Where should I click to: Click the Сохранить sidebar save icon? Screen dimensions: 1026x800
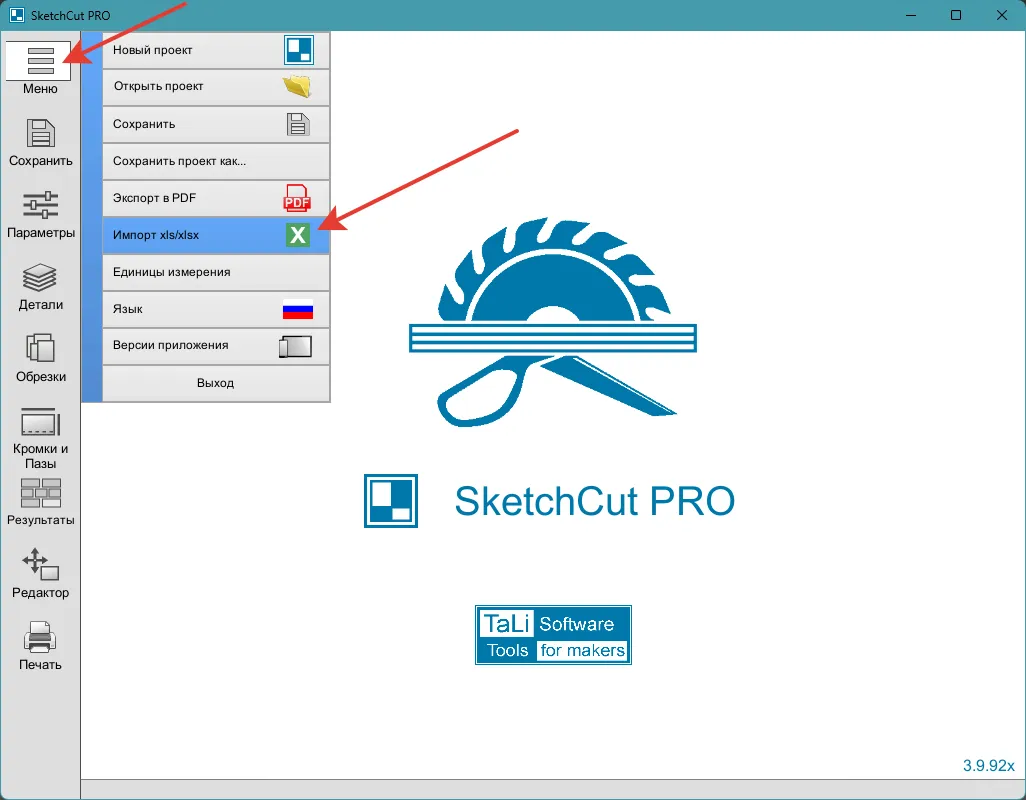(40, 140)
